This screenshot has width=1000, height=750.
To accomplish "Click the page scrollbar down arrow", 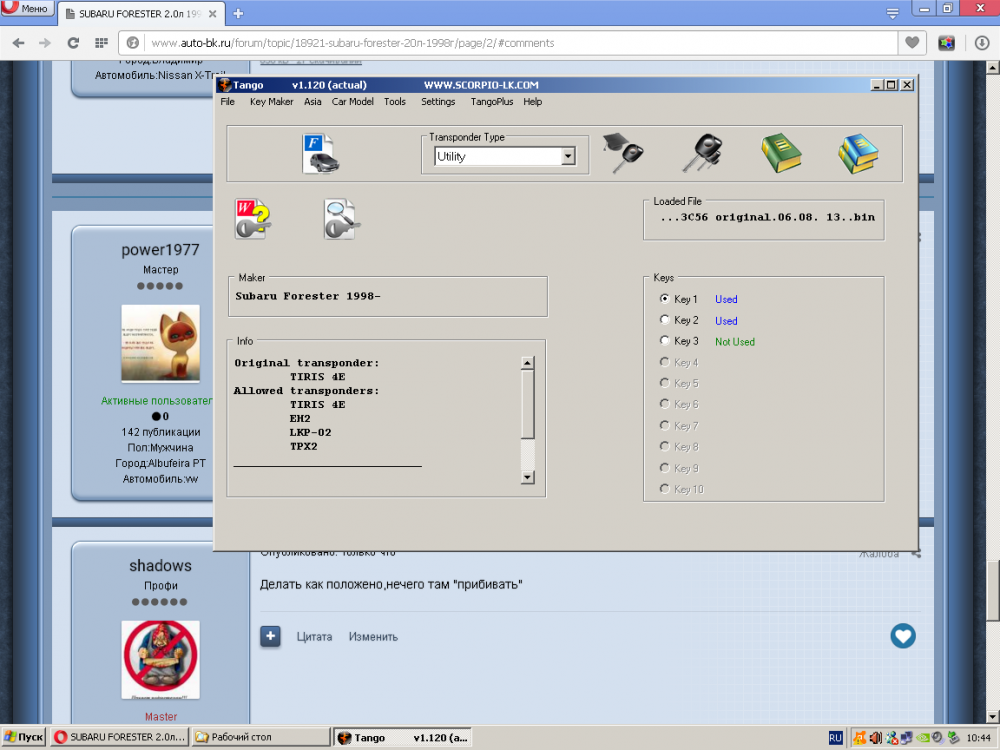I will 993,716.
